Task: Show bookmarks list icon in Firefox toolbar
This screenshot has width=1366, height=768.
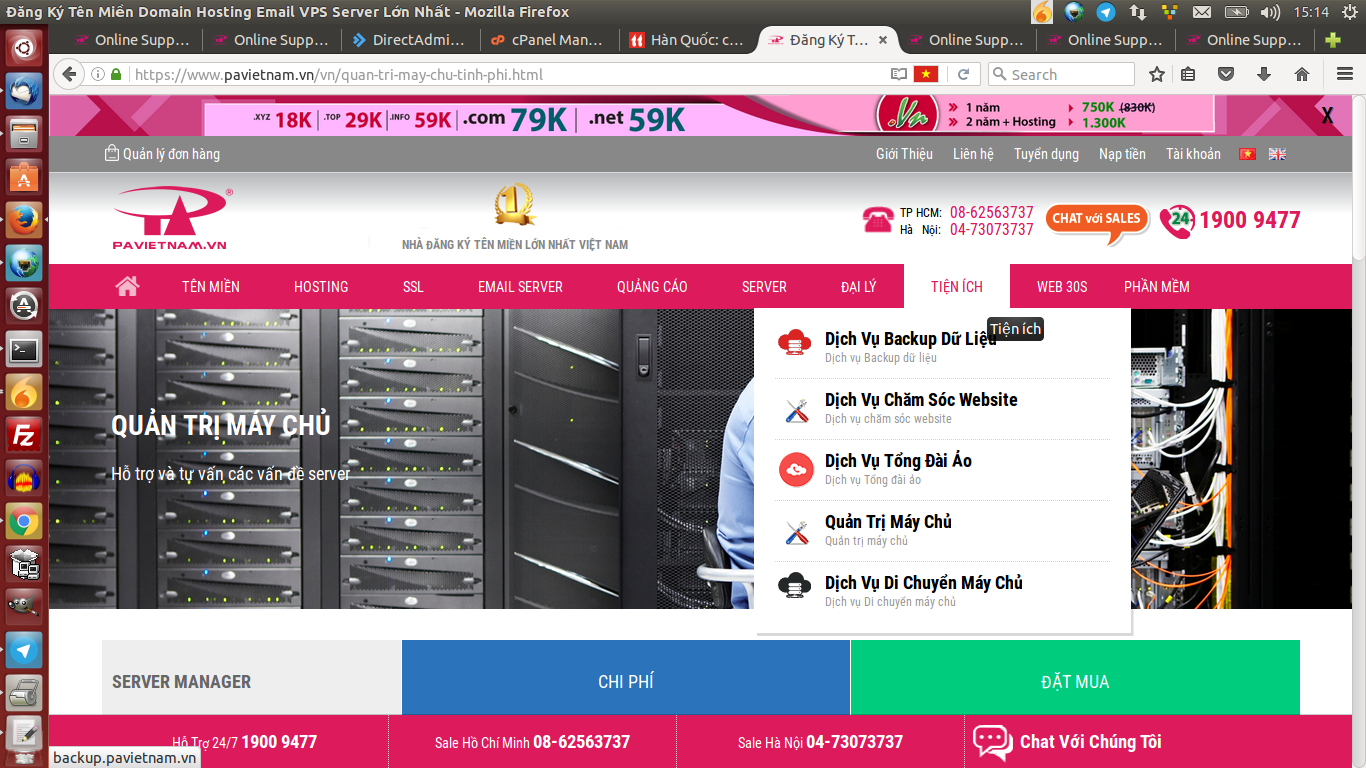Action: tap(1188, 74)
